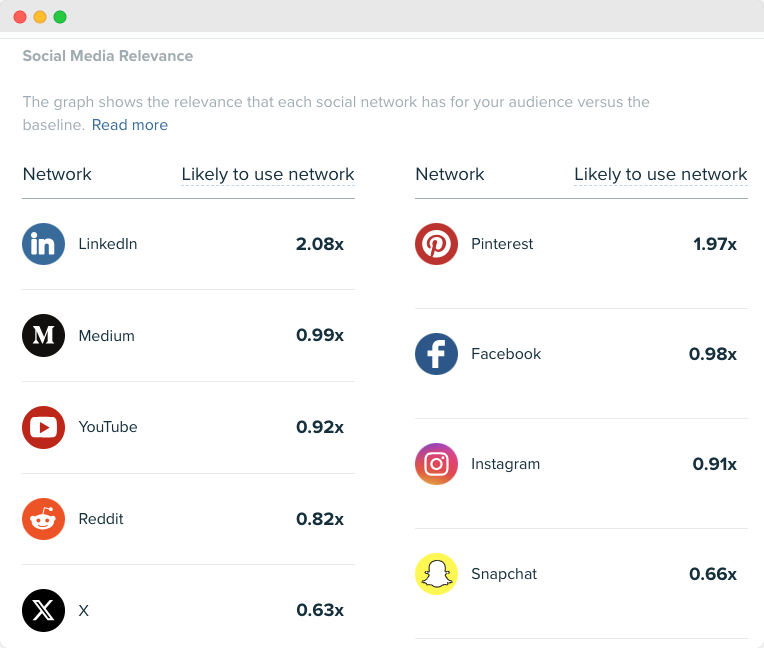Click LinkedIn's 2.08x value

[x=320, y=244]
